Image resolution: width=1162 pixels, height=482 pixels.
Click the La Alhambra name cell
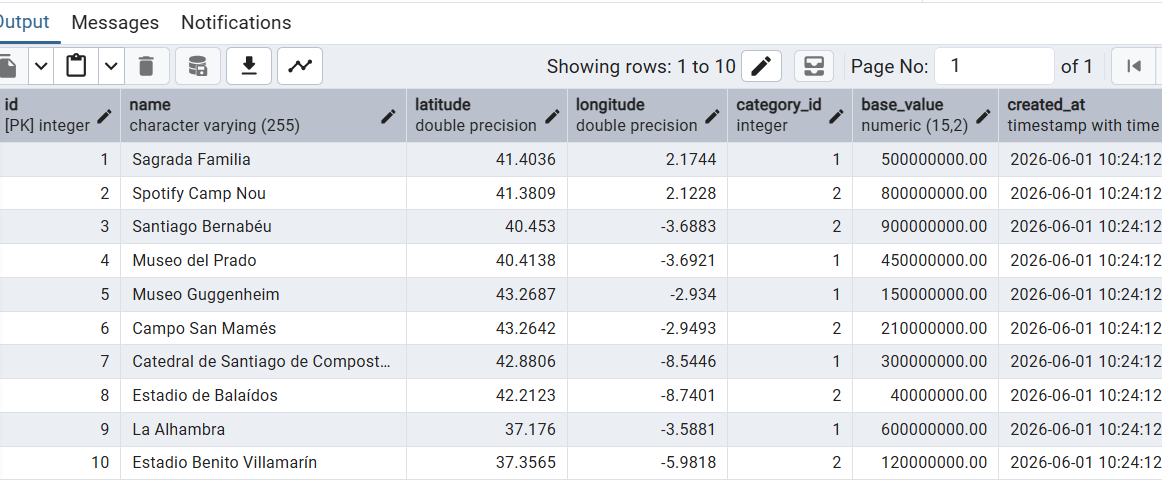(263, 429)
